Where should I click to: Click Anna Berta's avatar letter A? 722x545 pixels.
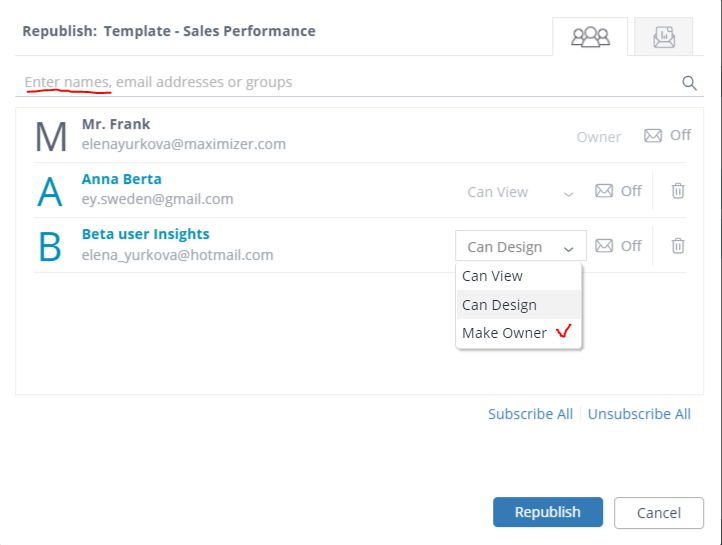click(50, 191)
